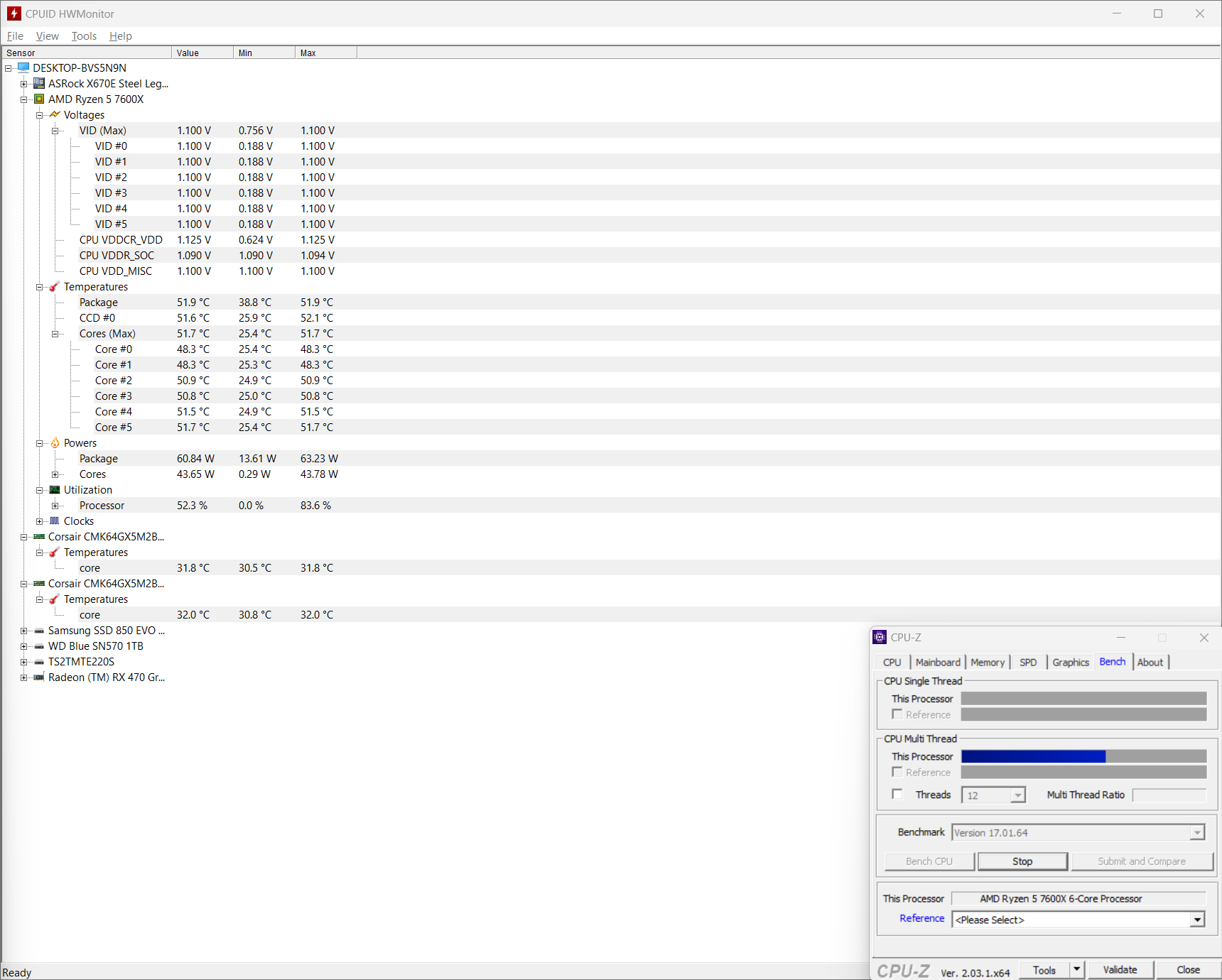
Task: Click the AMD Ryzen 5 7600X chip icon
Action: [39, 99]
